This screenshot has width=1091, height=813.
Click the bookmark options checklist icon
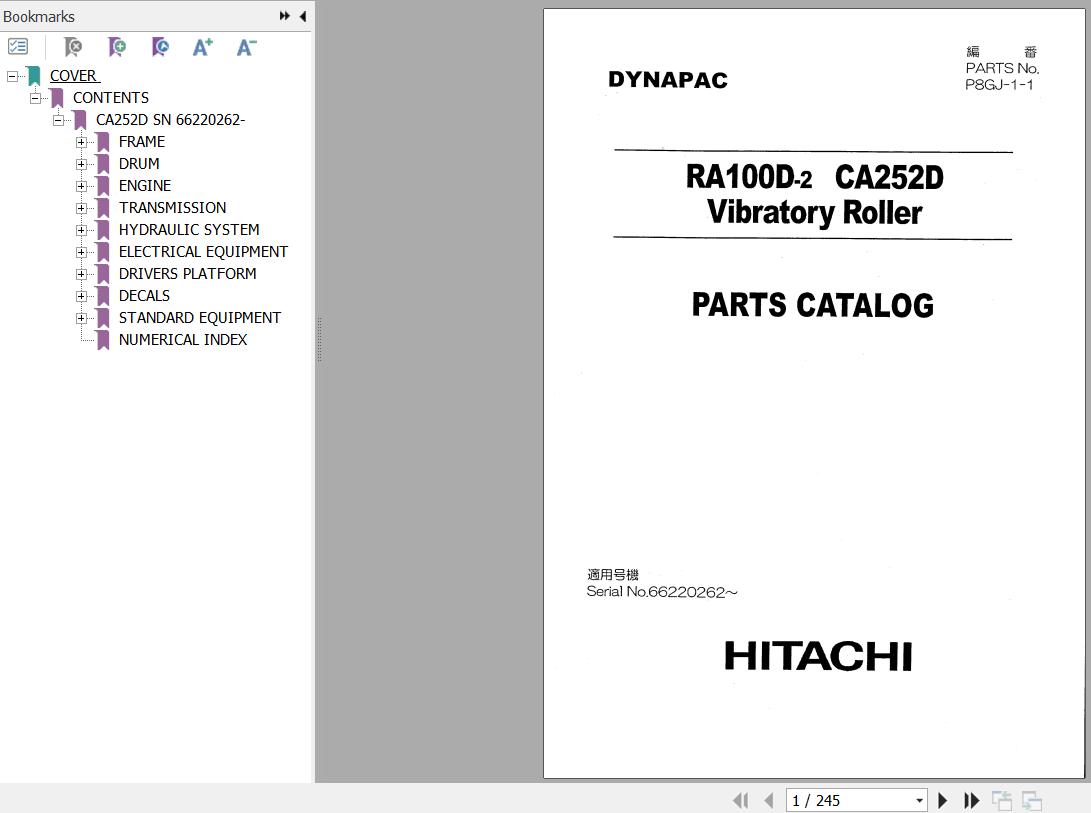point(18,47)
